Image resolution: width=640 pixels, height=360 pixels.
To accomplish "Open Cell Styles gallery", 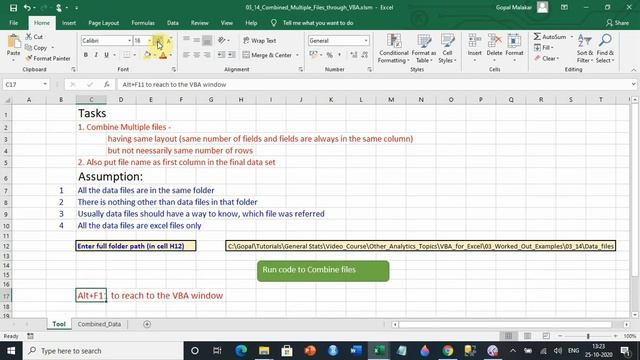I will [447, 49].
